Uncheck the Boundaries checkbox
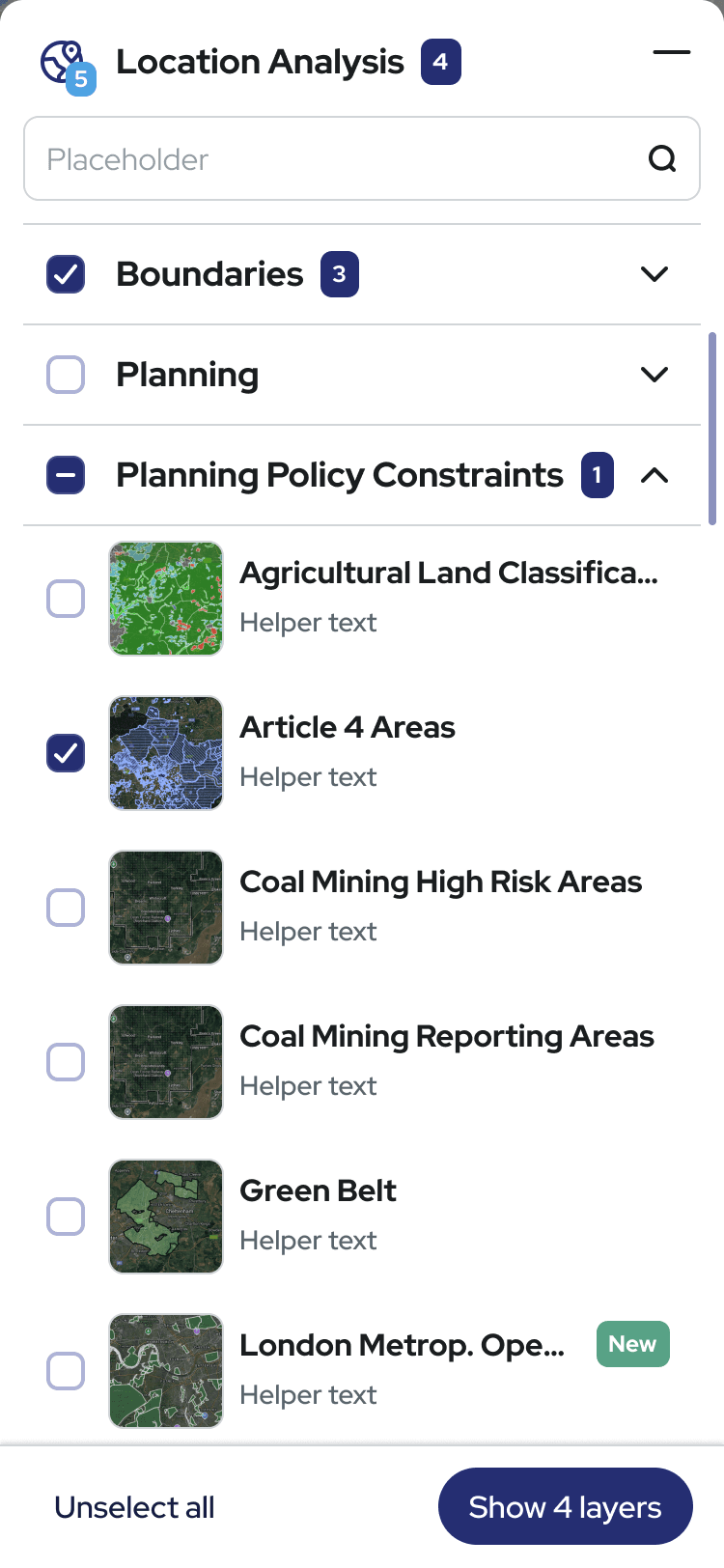 pos(66,274)
